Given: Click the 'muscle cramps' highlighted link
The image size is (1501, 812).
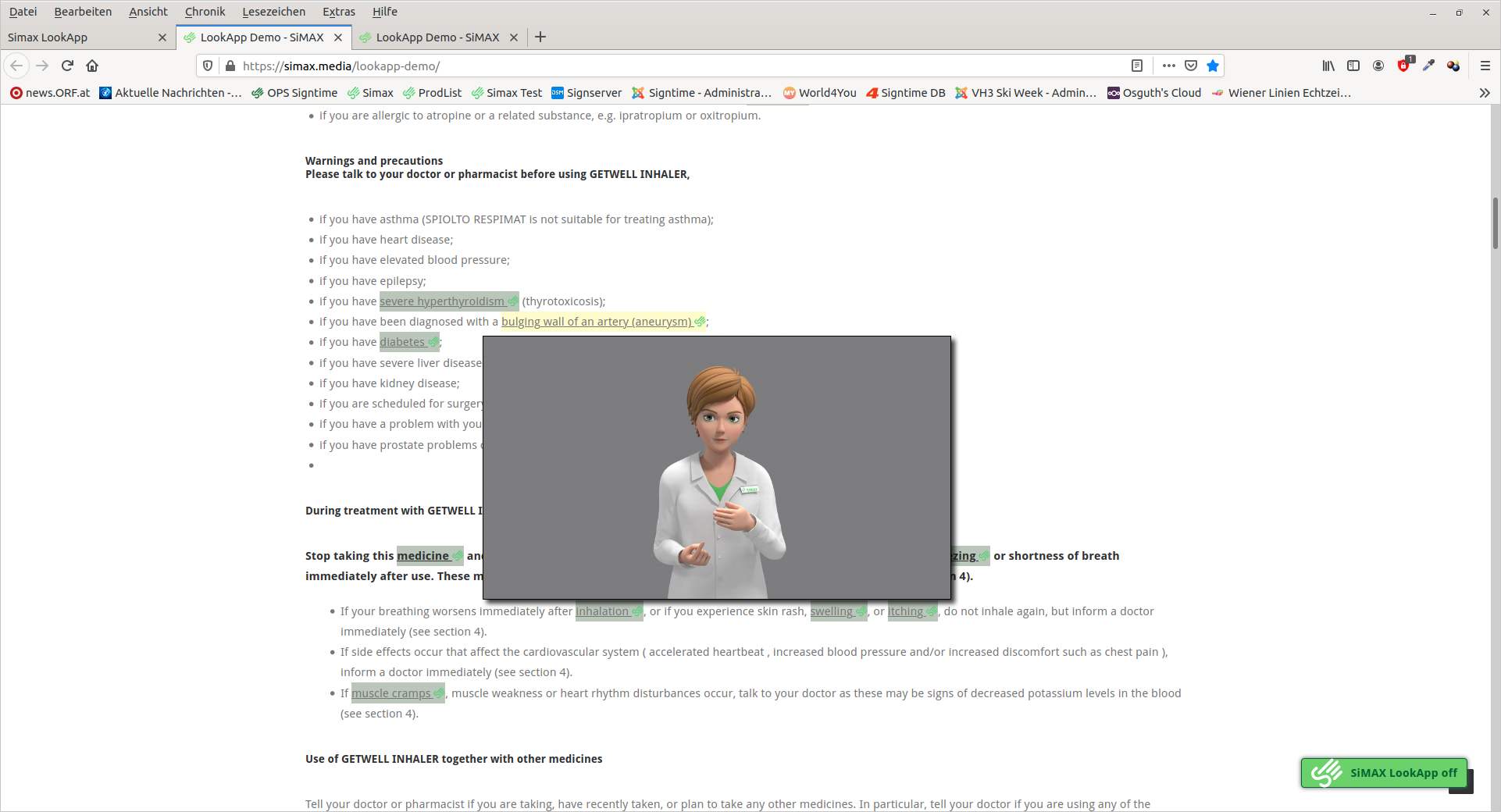Looking at the screenshot, I should (x=392, y=693).
